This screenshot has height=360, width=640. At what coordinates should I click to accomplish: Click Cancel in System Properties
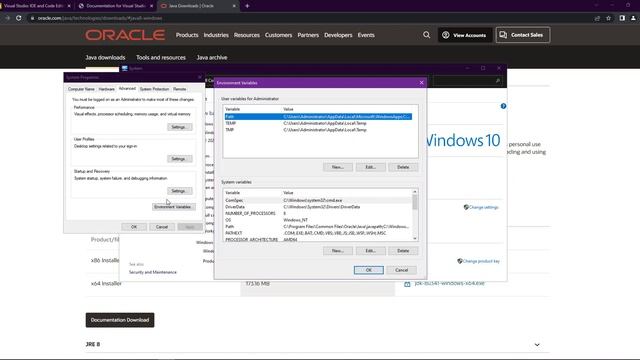pos(162,227)
